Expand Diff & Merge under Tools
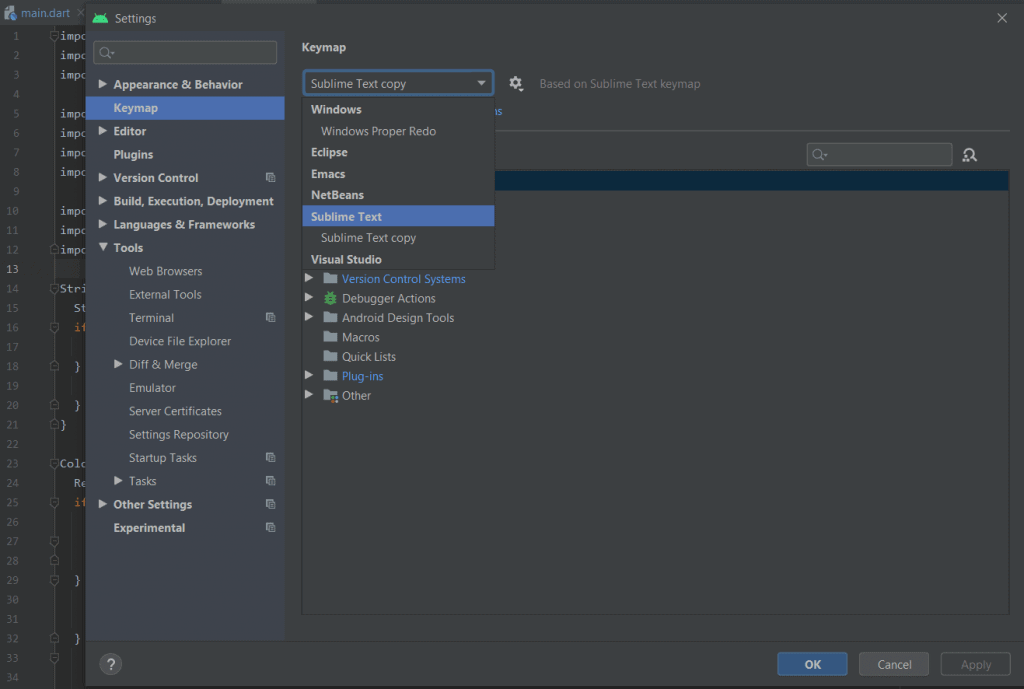 click(x=118, y=364)
